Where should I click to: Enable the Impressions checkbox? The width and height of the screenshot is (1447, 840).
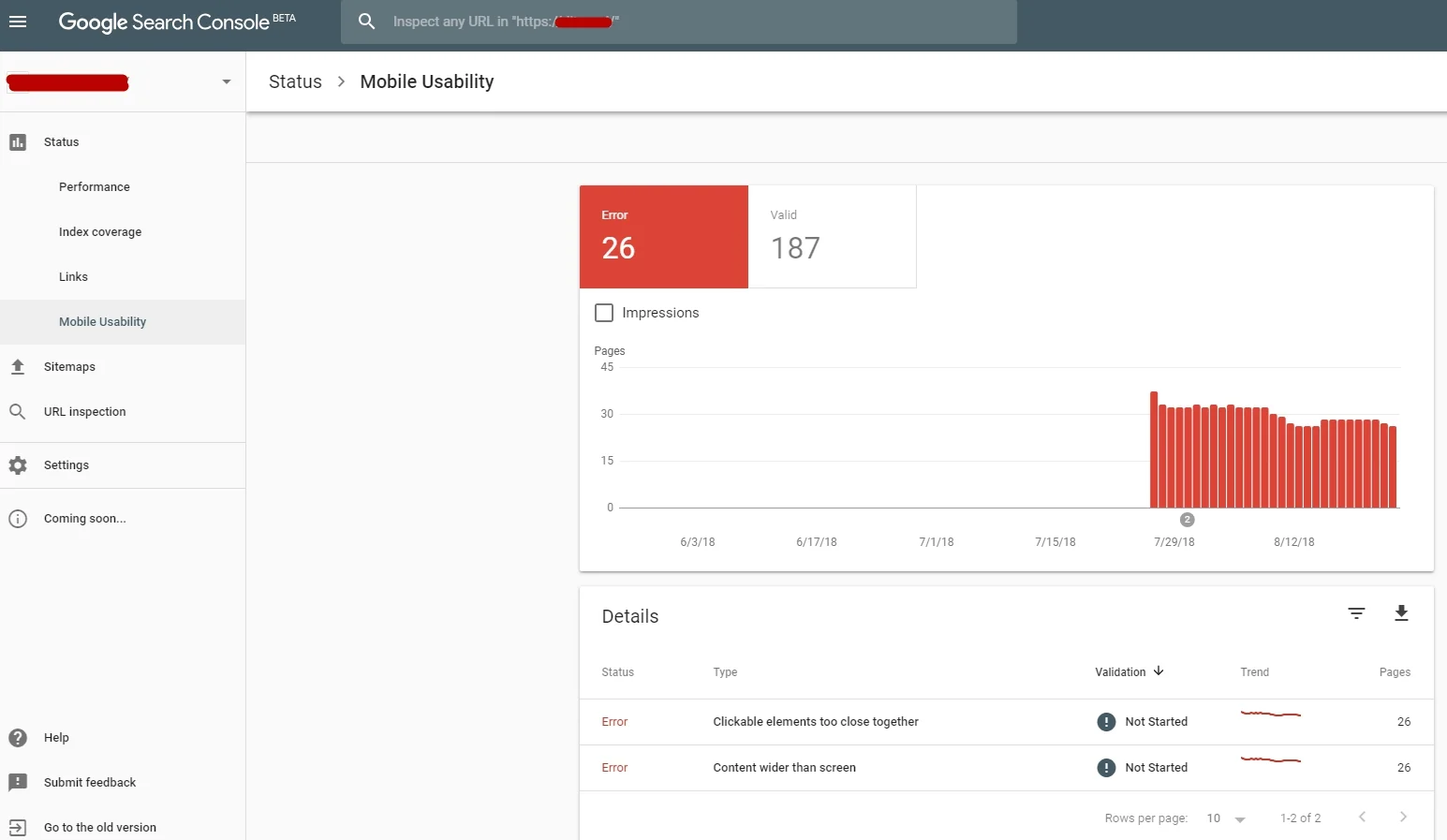[x=604, y=313]
